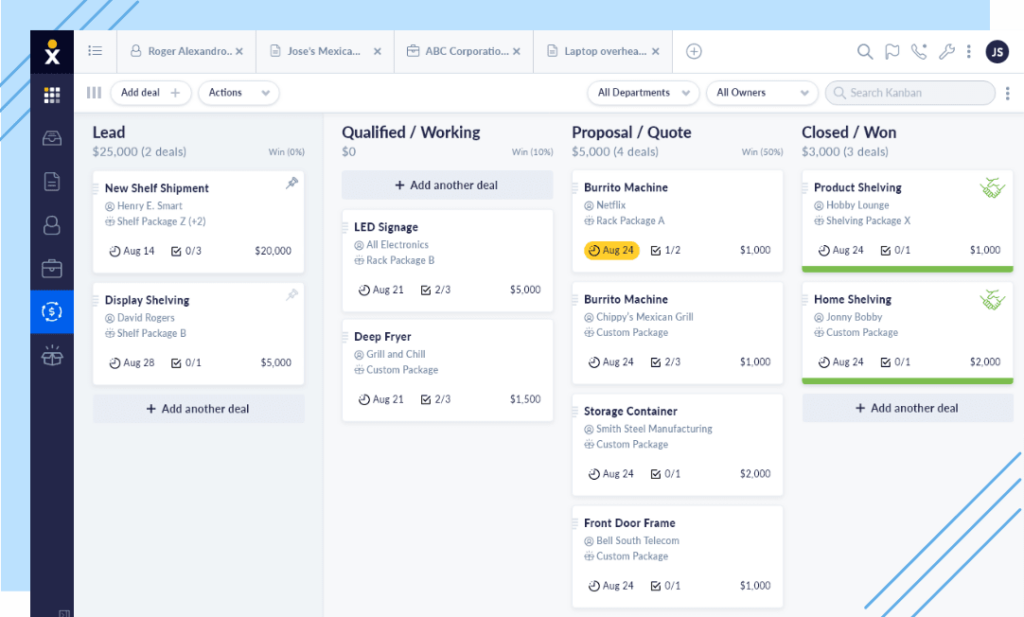Viewport: 1024px width, 617px height.
Task: Open settings via the wrench icon
Action: coord(947,51)
